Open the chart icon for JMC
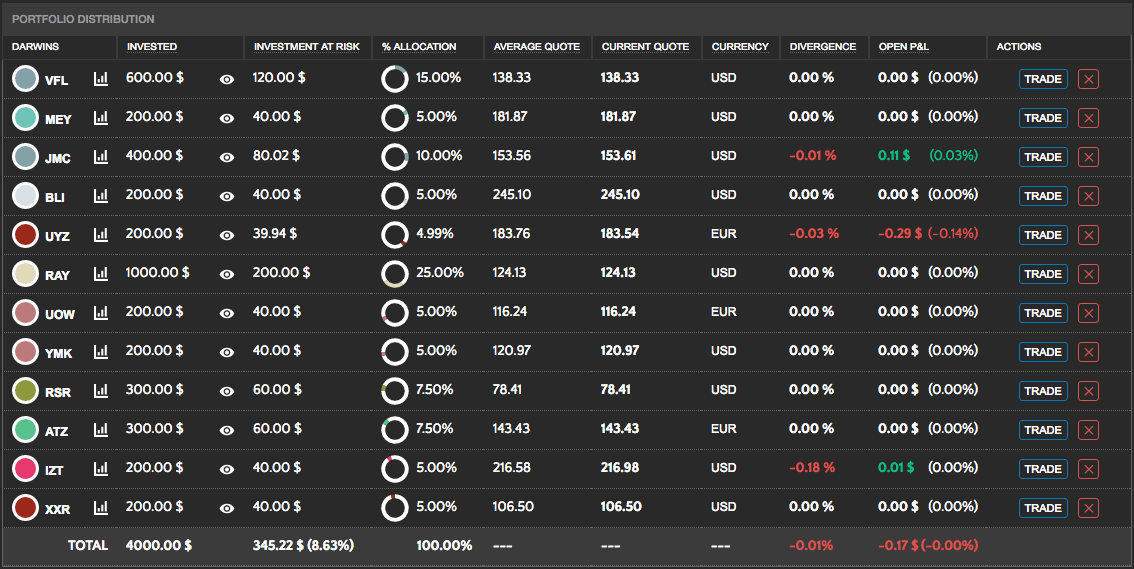The image size is (1134, 569). [x=101, y=156]
